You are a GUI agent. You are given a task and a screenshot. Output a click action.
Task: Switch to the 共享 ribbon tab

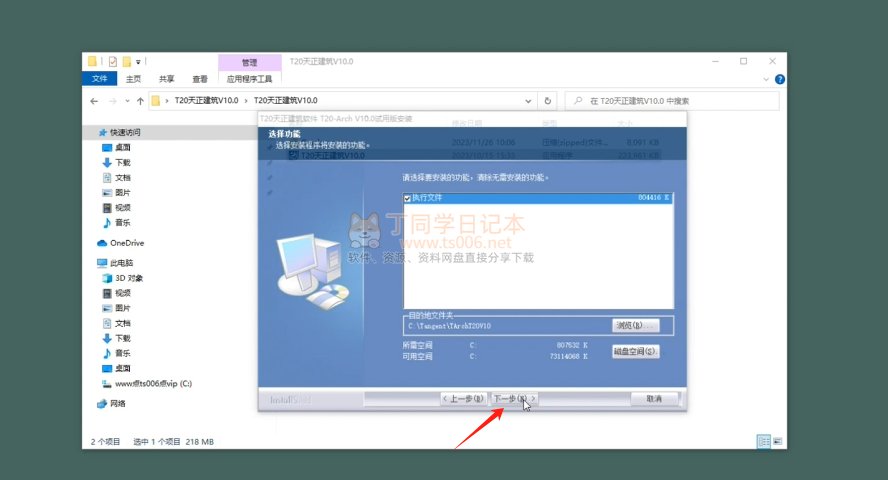click(166, 79)
